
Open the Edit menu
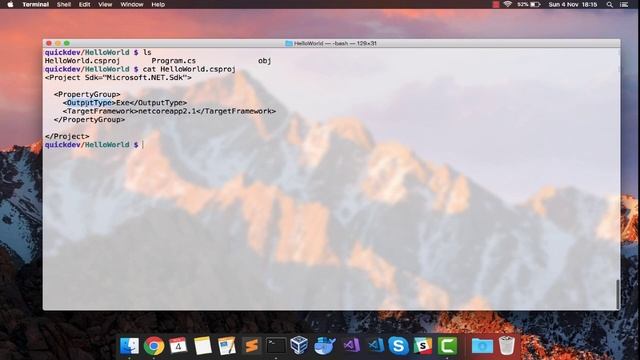tap(84, 4)
